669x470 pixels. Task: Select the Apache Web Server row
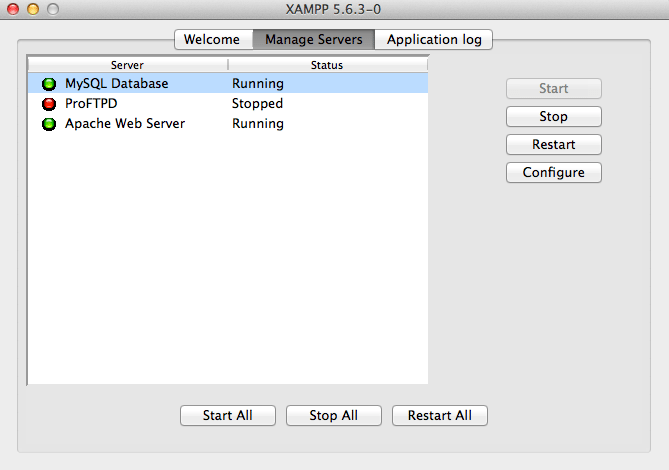(x=228, y=123)
